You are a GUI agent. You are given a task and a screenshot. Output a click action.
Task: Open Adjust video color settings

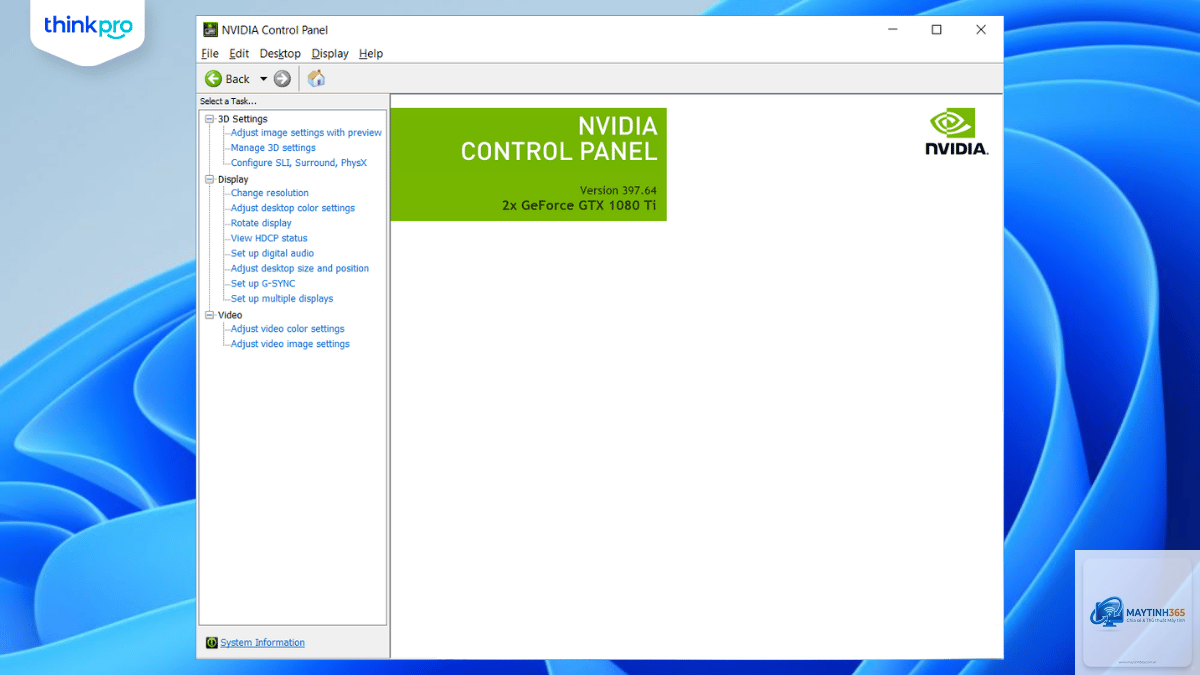point(288,329)
